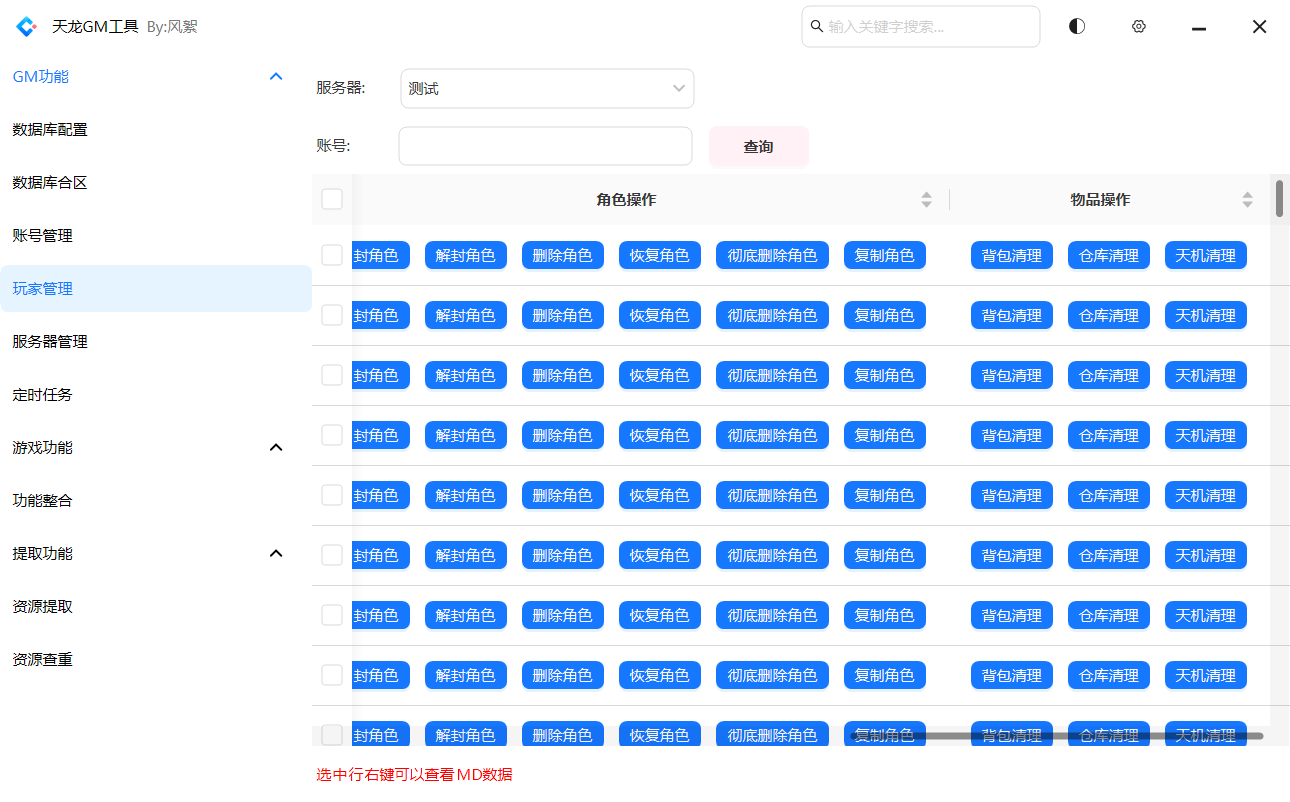Toggle the dark/light theme icon
Viewport: 1290px width, 802px height.
[1076, 27]
